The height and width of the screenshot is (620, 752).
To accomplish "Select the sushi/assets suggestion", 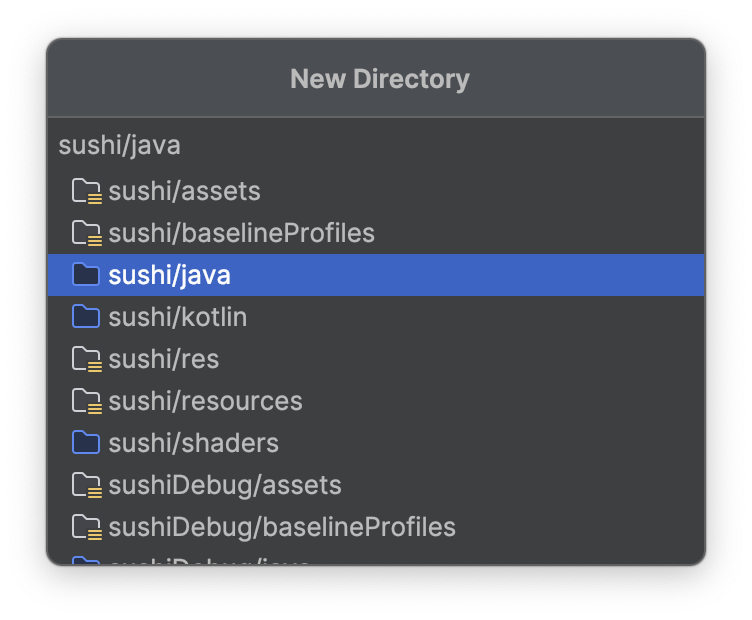I will 185,191.
